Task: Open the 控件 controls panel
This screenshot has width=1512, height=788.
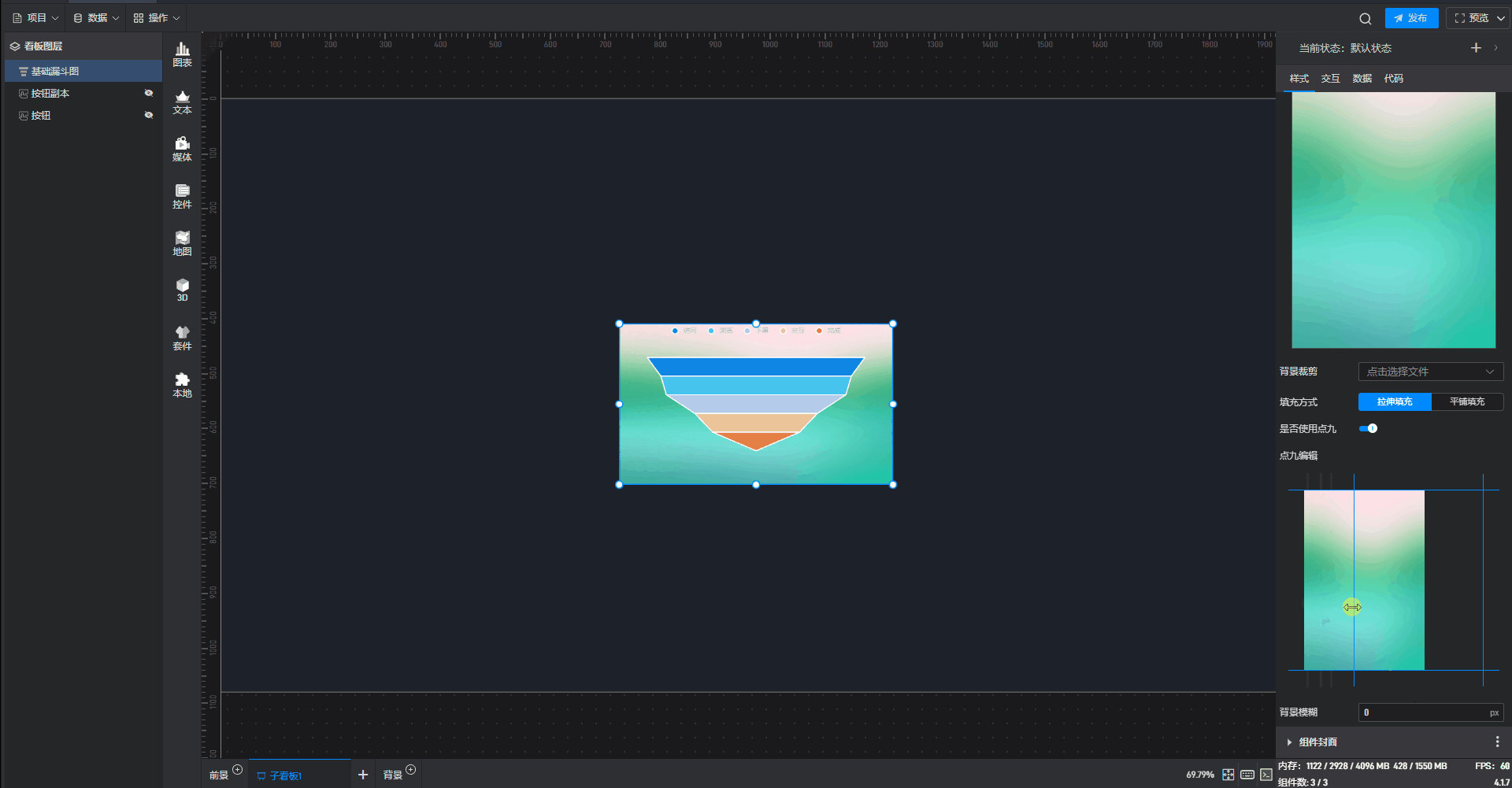Action: click(x=182, y=196)
